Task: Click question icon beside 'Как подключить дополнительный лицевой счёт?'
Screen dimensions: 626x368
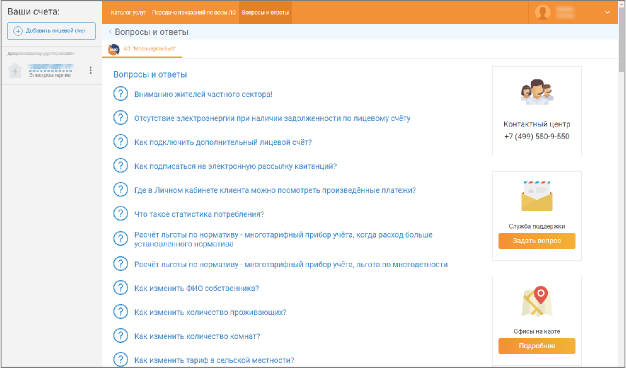Action: [x=121, y=142]
